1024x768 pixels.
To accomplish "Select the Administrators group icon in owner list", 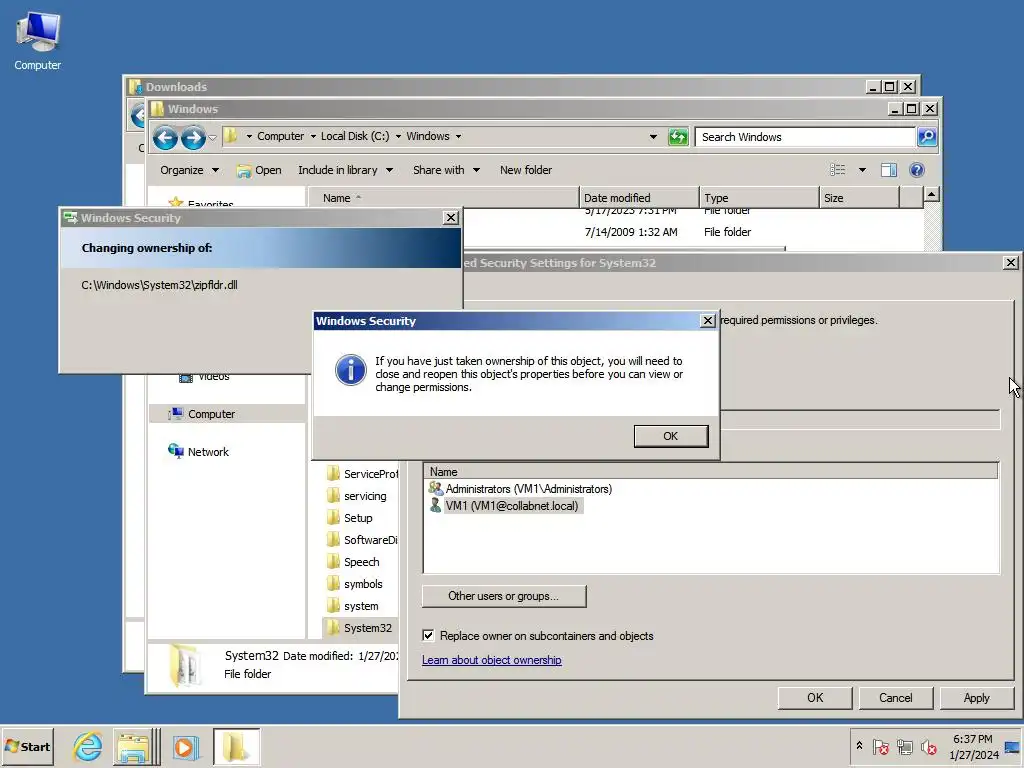I will [435, 488].
